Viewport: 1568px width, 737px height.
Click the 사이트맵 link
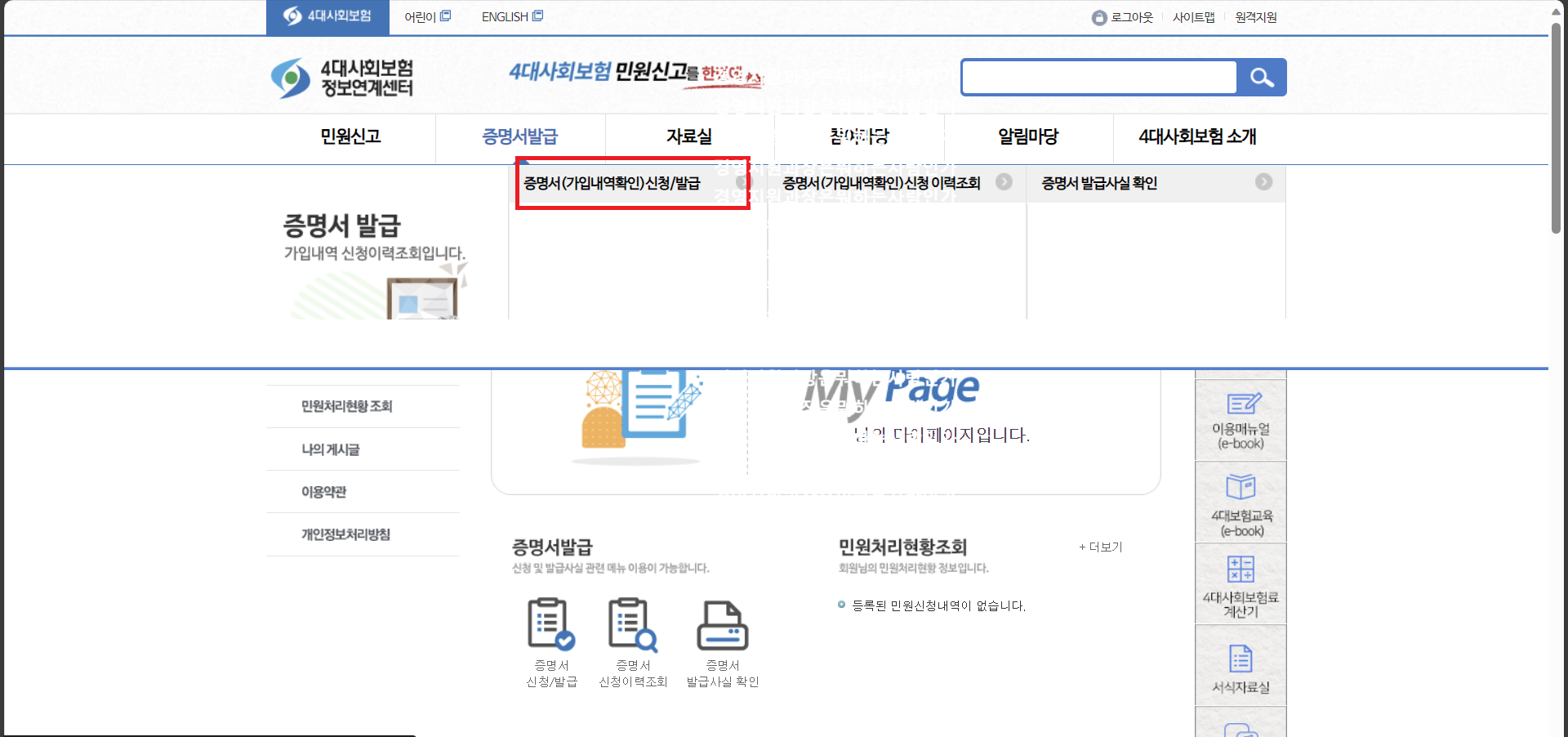point(1193,16)
